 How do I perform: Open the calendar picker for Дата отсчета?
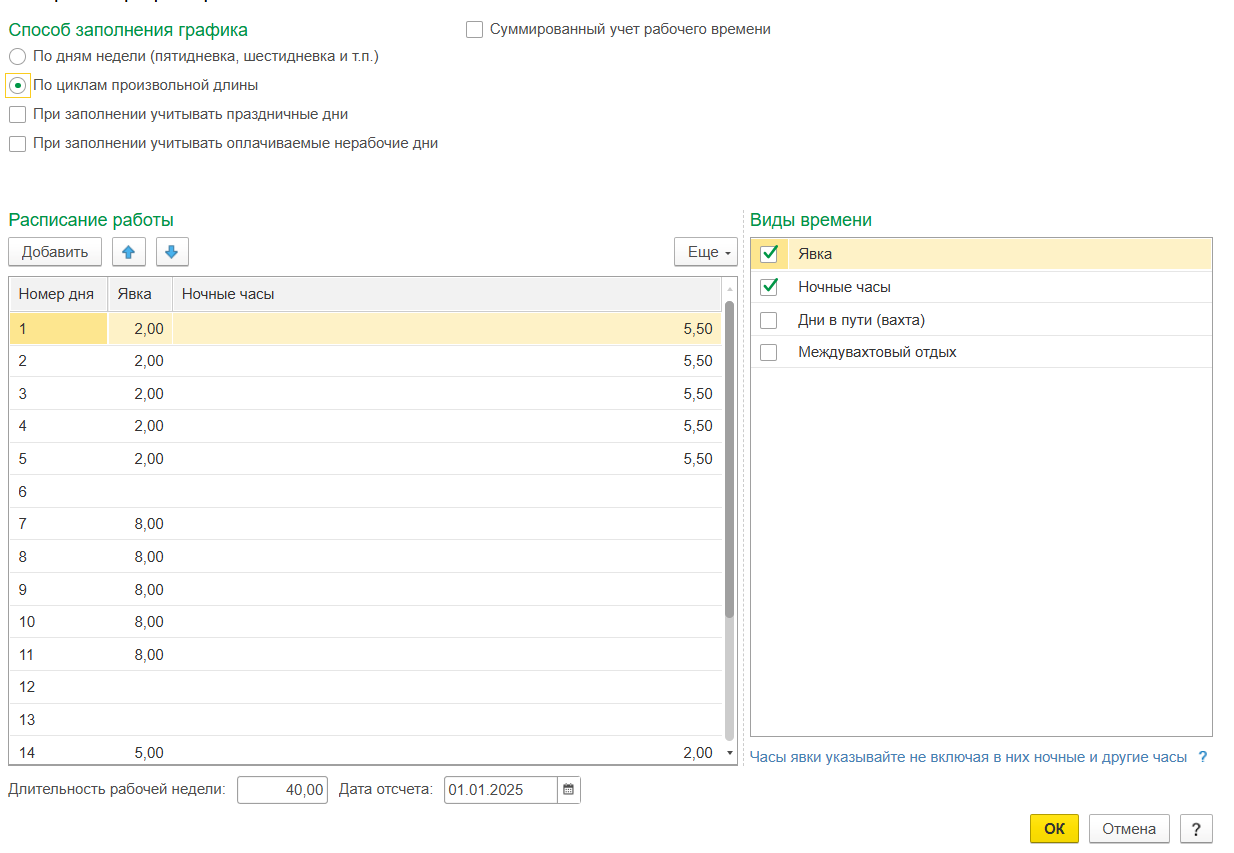(x=568, y=790)
